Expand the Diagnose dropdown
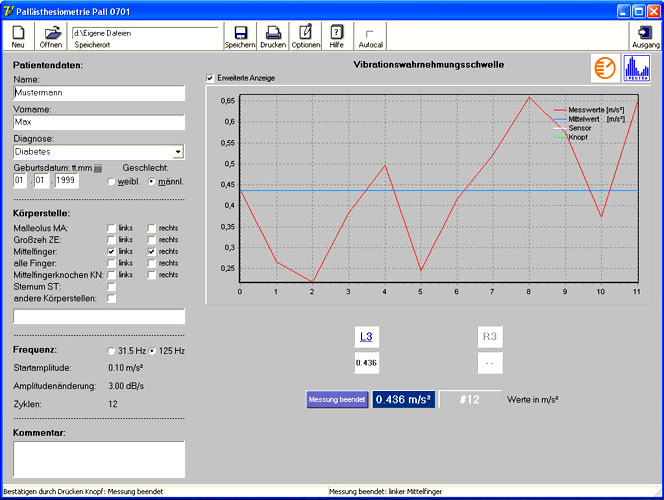This screenshot has width=664, height=500. (178, 152)
